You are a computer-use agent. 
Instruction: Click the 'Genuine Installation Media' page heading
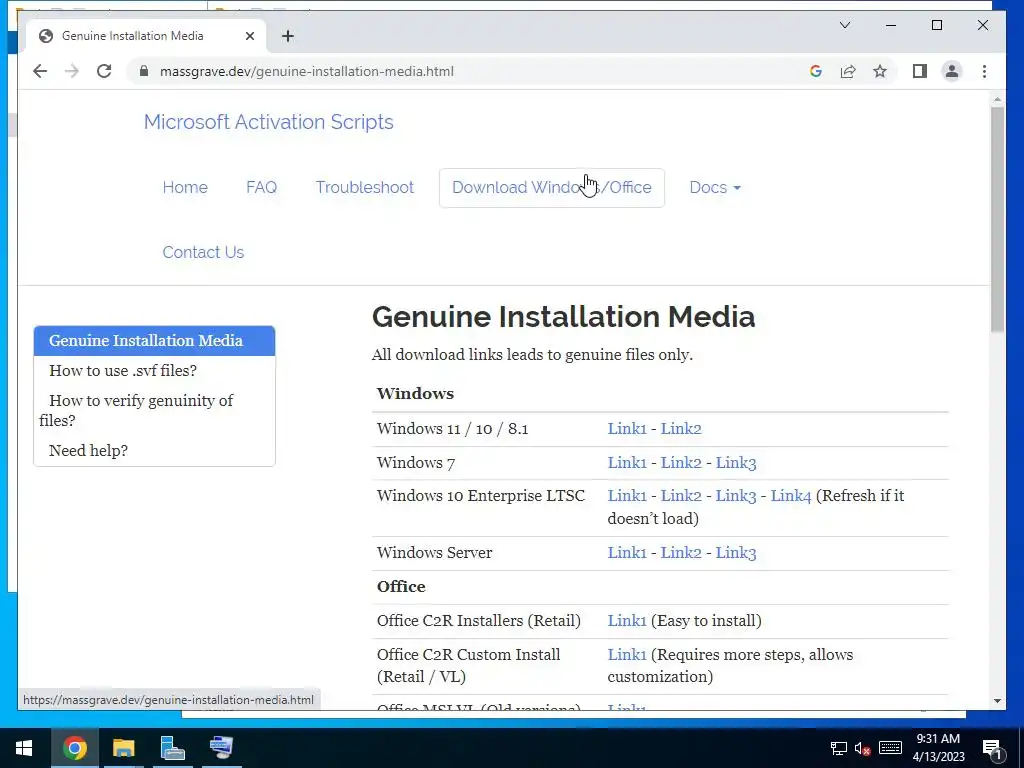564,317
